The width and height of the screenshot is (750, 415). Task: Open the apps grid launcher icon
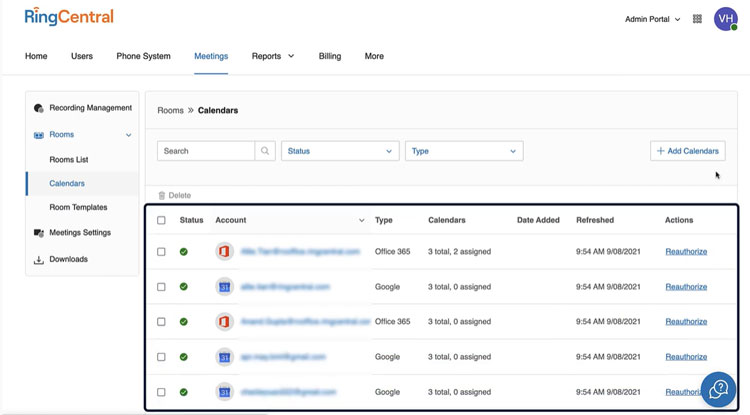[x=697, y=19]
